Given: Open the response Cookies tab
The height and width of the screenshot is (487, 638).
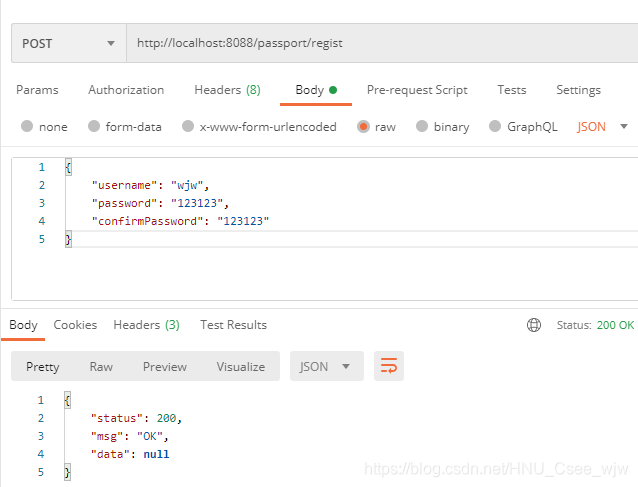Looking at the screenshot, I should [x=75, y=325].
